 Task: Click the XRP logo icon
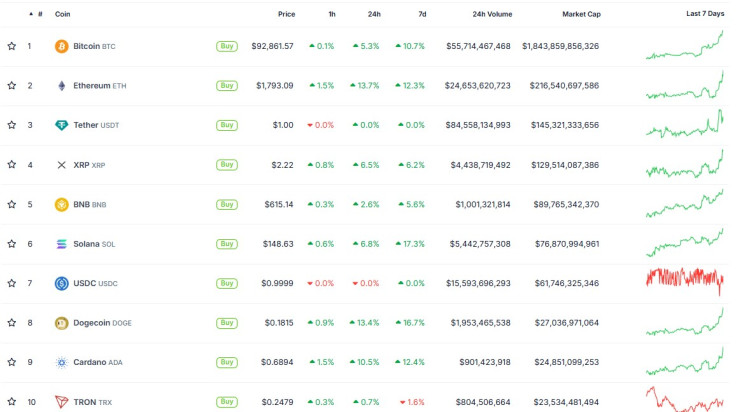point(61,165)
